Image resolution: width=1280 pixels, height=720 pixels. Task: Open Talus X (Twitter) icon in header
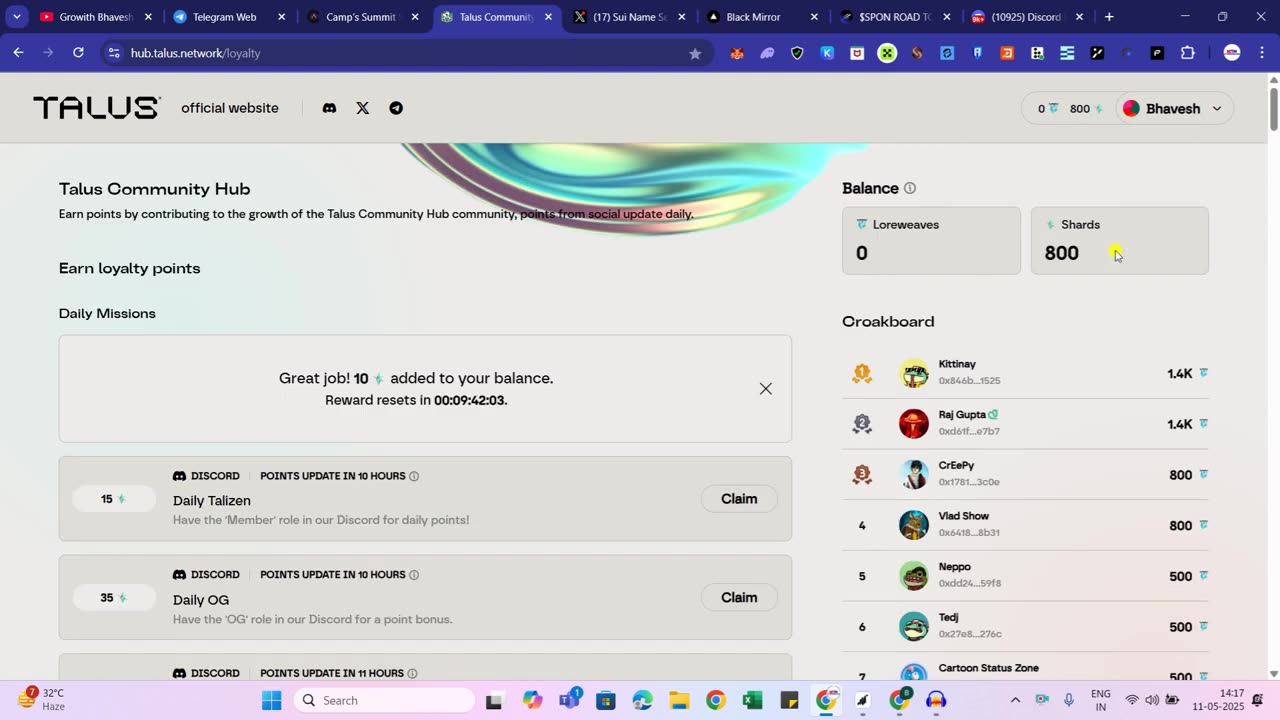coord(363,108)
